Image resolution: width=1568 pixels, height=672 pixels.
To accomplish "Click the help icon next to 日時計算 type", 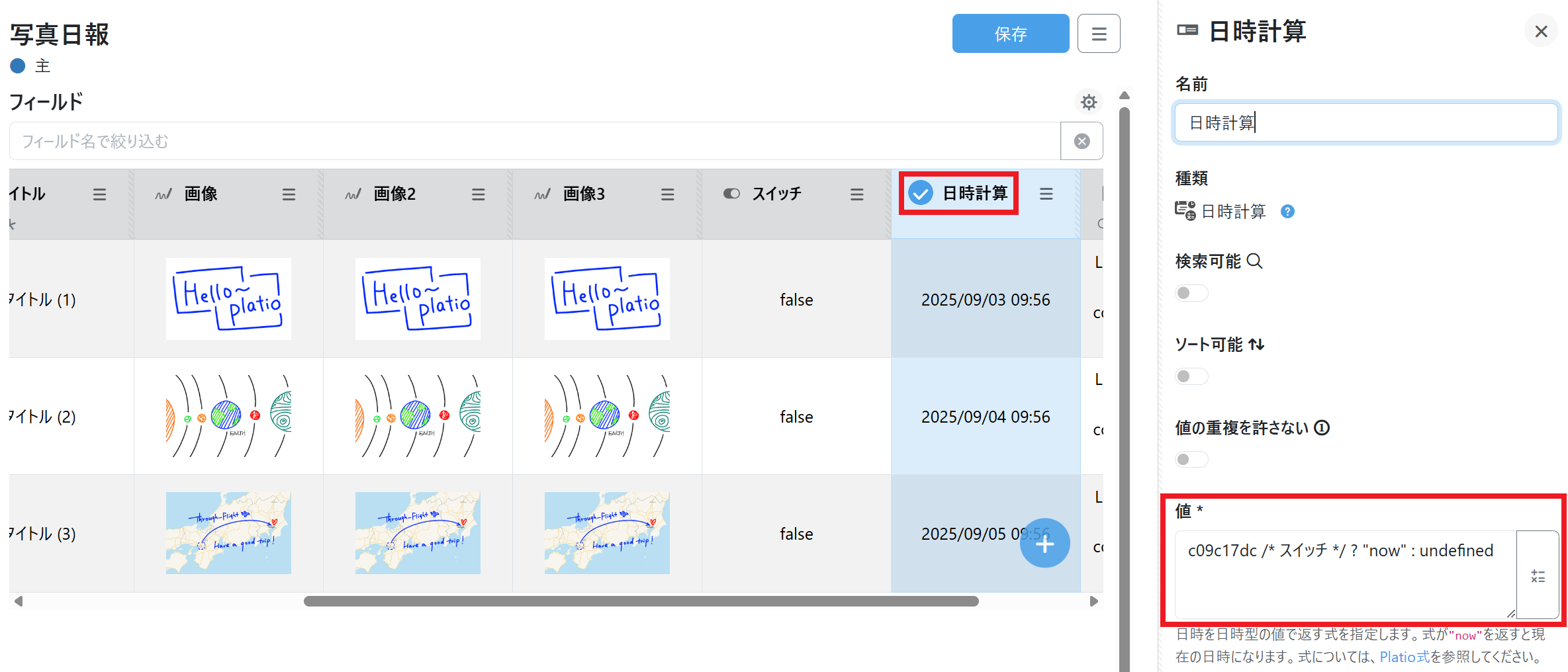I will click(x=1287, y=212).
